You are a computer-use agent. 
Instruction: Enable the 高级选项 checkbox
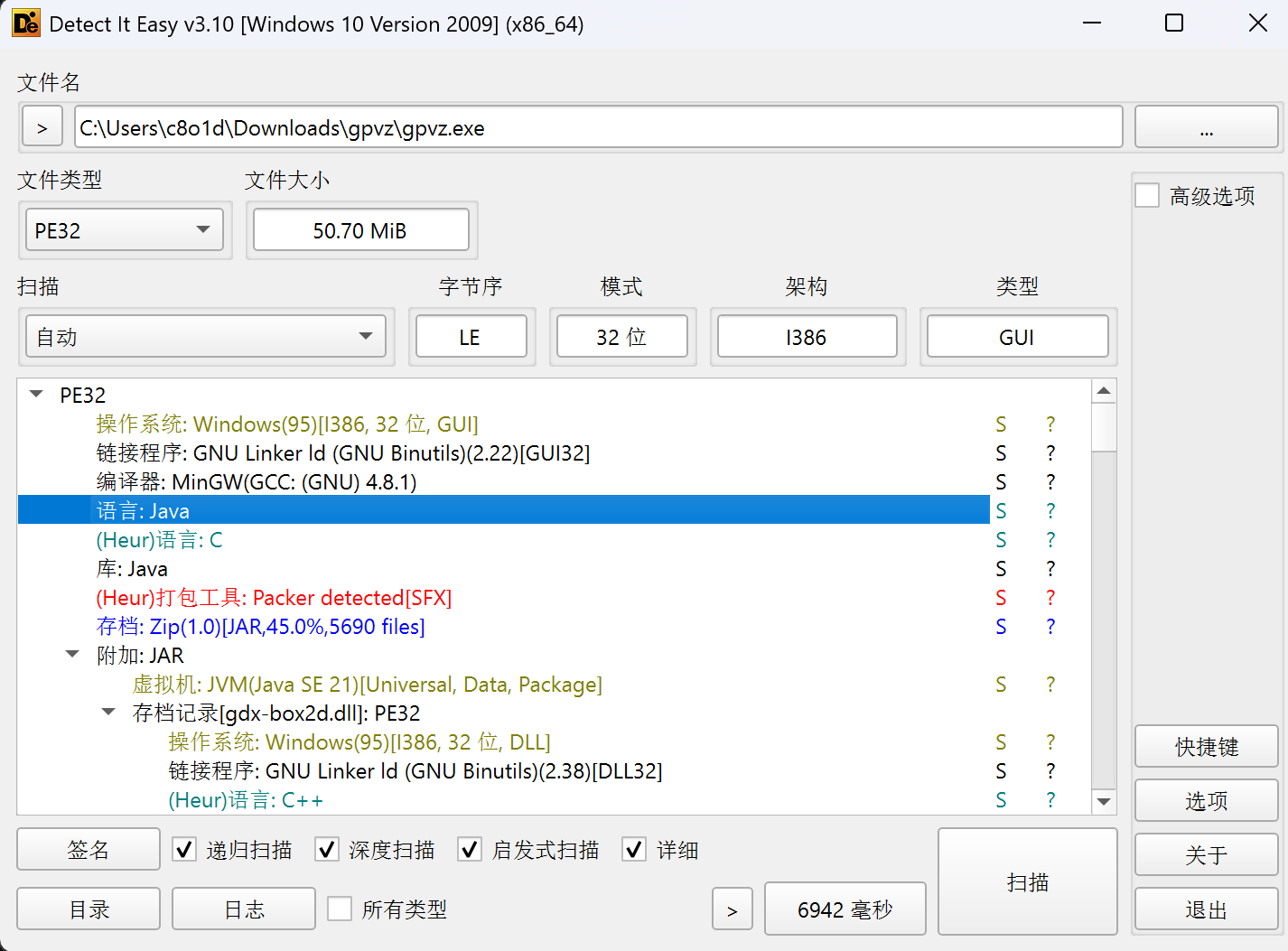click(x=1147, y=196)
